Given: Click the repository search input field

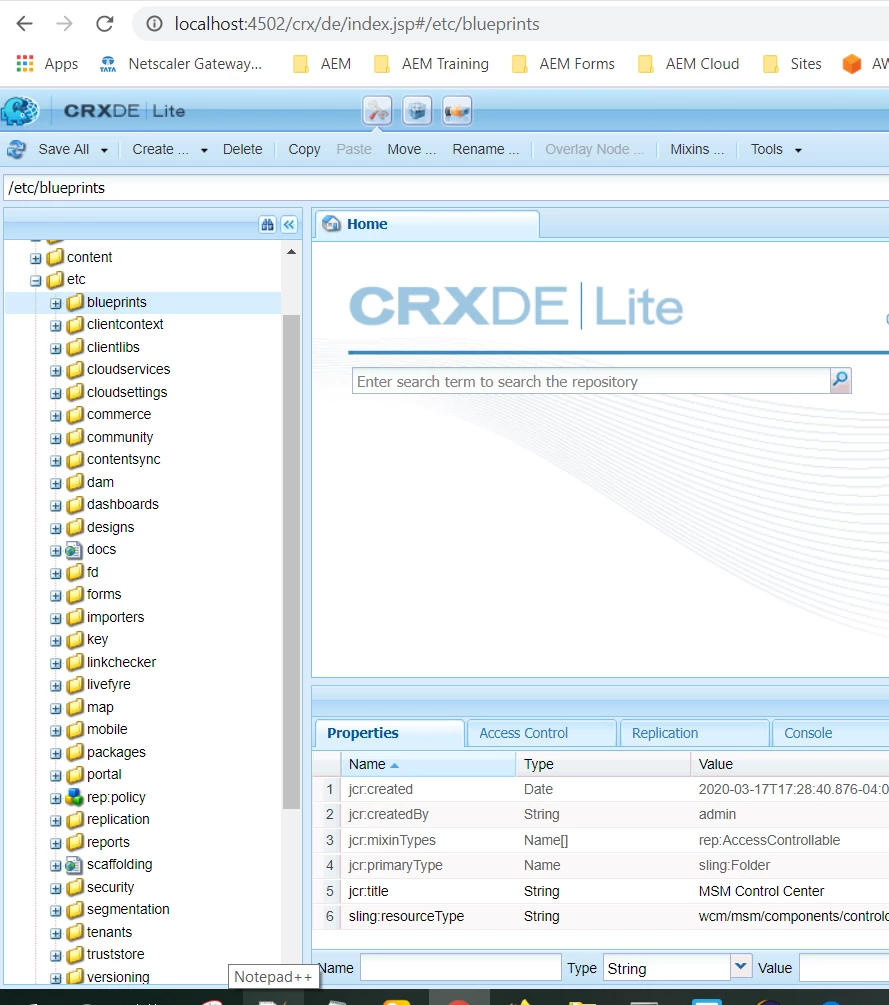Looking at the screenshot, I should click(x=590, y=381).
